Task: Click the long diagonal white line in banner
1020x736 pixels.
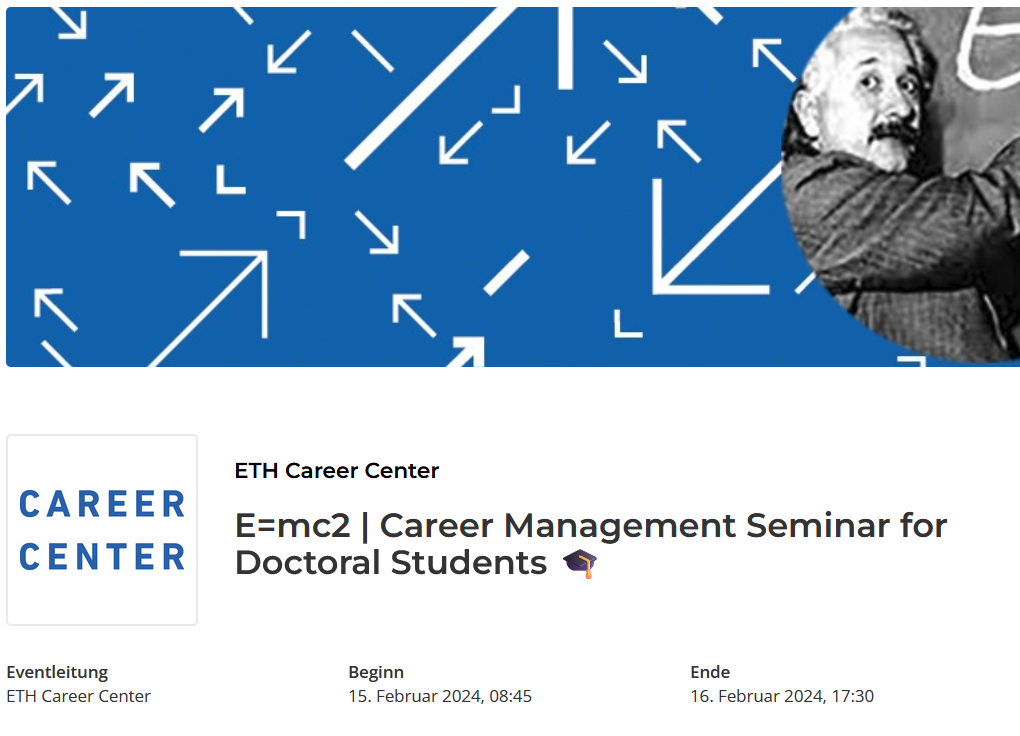Action: 431,88
